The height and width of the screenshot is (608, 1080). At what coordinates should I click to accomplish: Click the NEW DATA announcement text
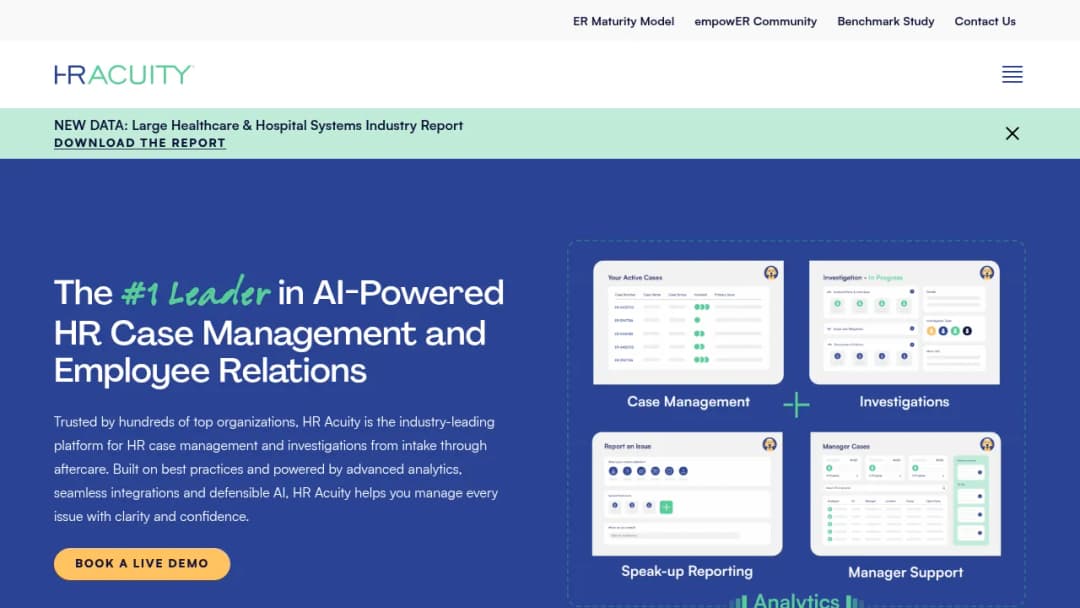[258, 125]
